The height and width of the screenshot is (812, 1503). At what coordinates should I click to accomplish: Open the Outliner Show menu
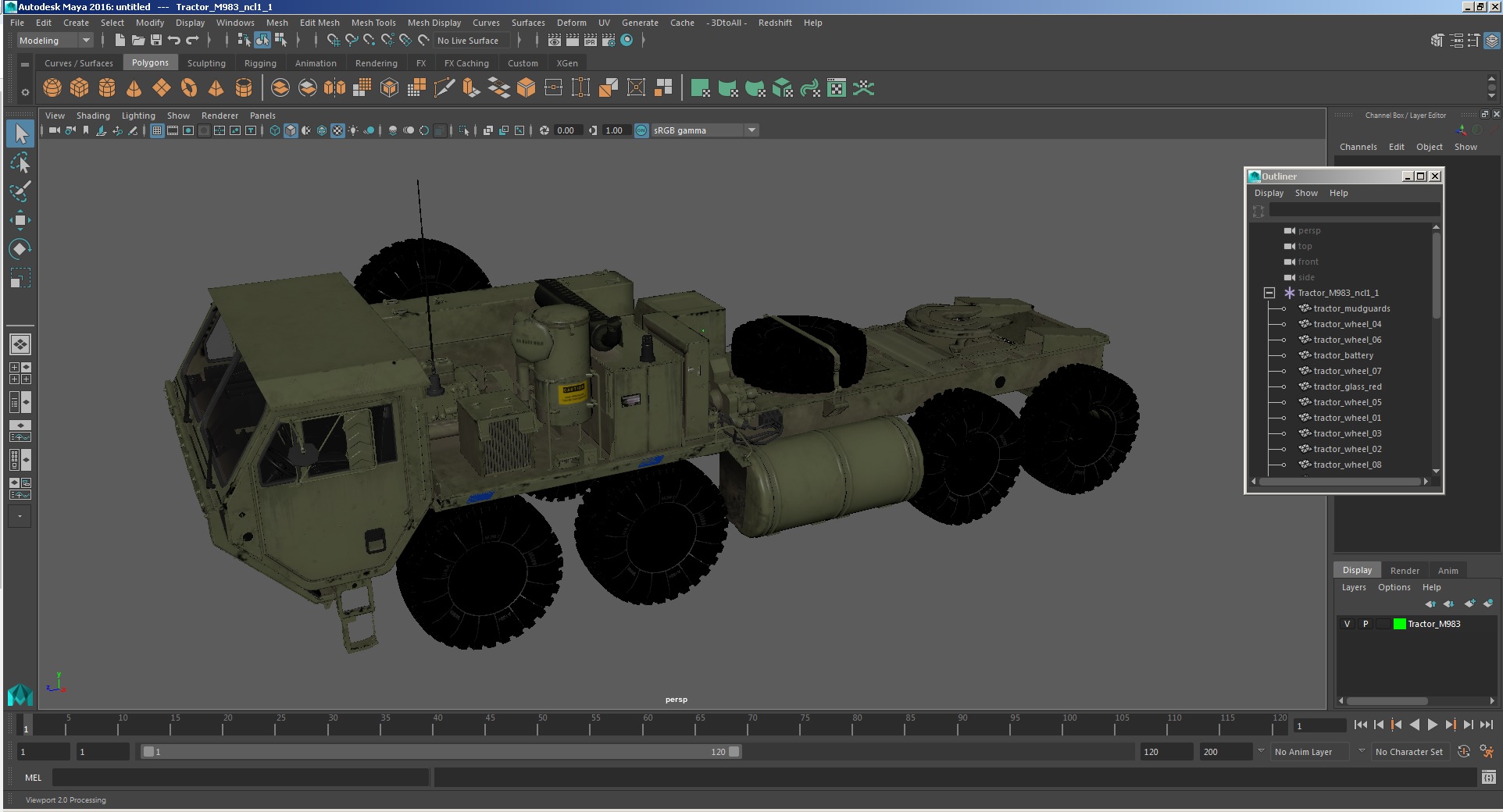(x=1306, y=193)
